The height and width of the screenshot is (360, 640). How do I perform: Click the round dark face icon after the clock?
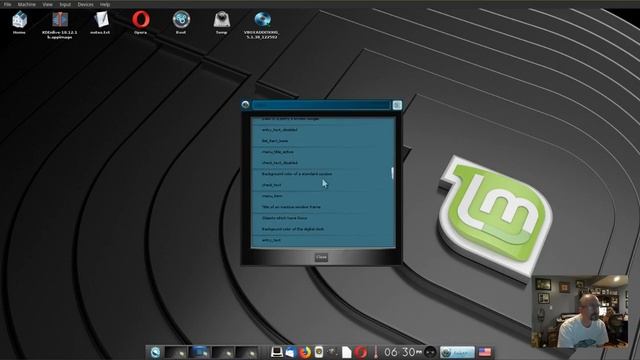click(x=430, y=352)
